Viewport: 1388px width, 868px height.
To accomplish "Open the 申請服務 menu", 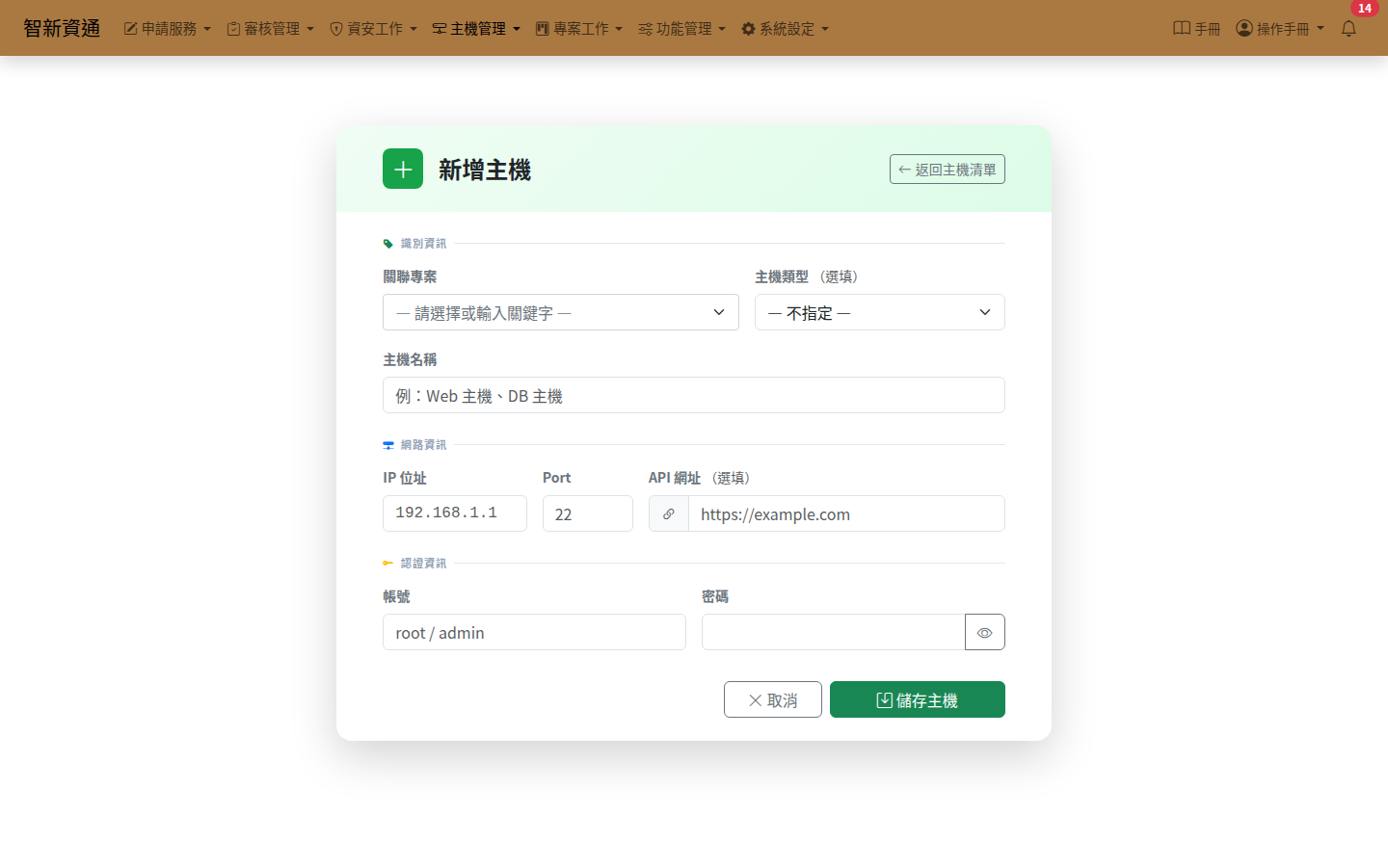I will point(168,29).
